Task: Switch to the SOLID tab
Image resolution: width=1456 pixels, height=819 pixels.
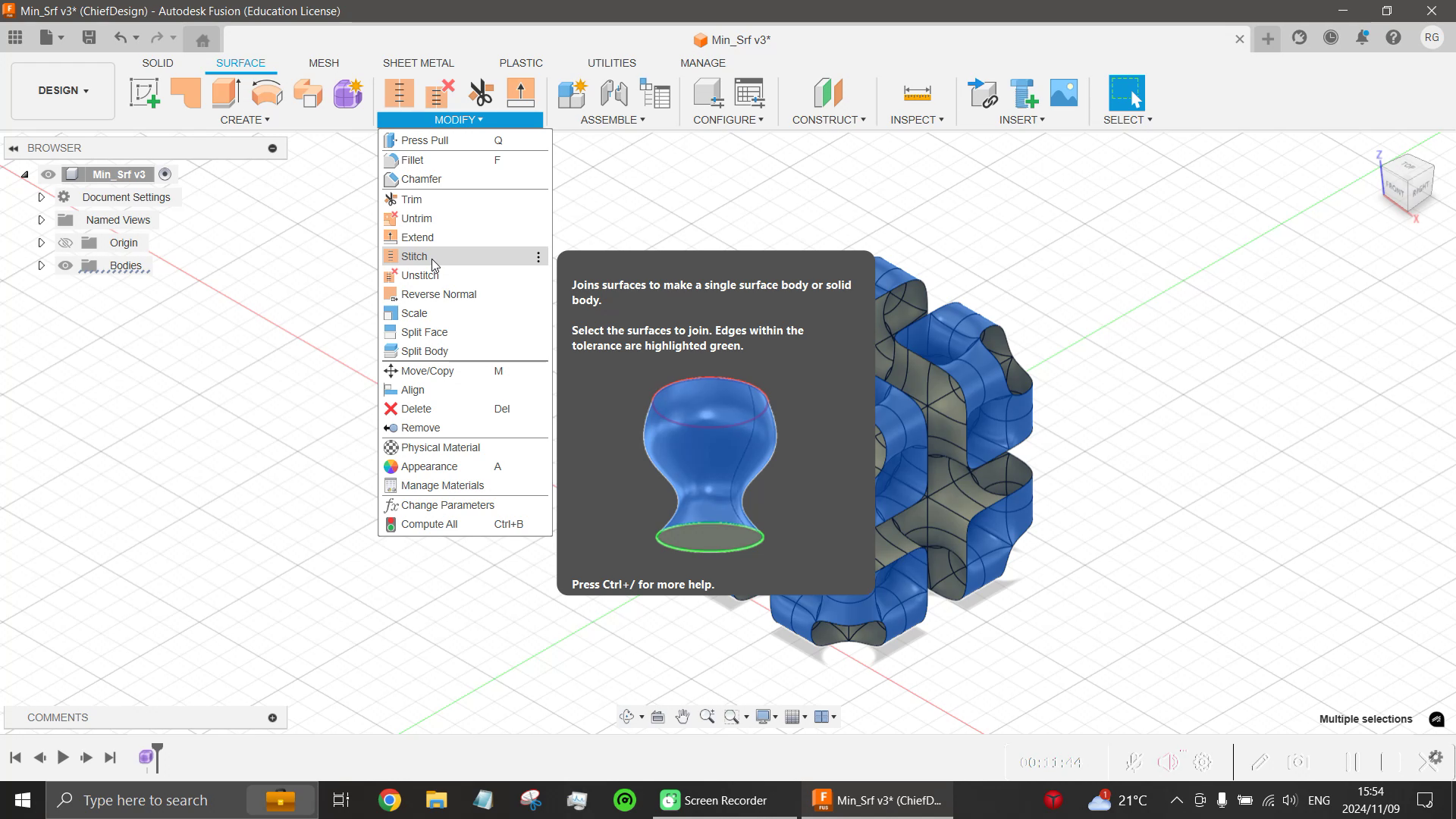Action: click(158, 63)
